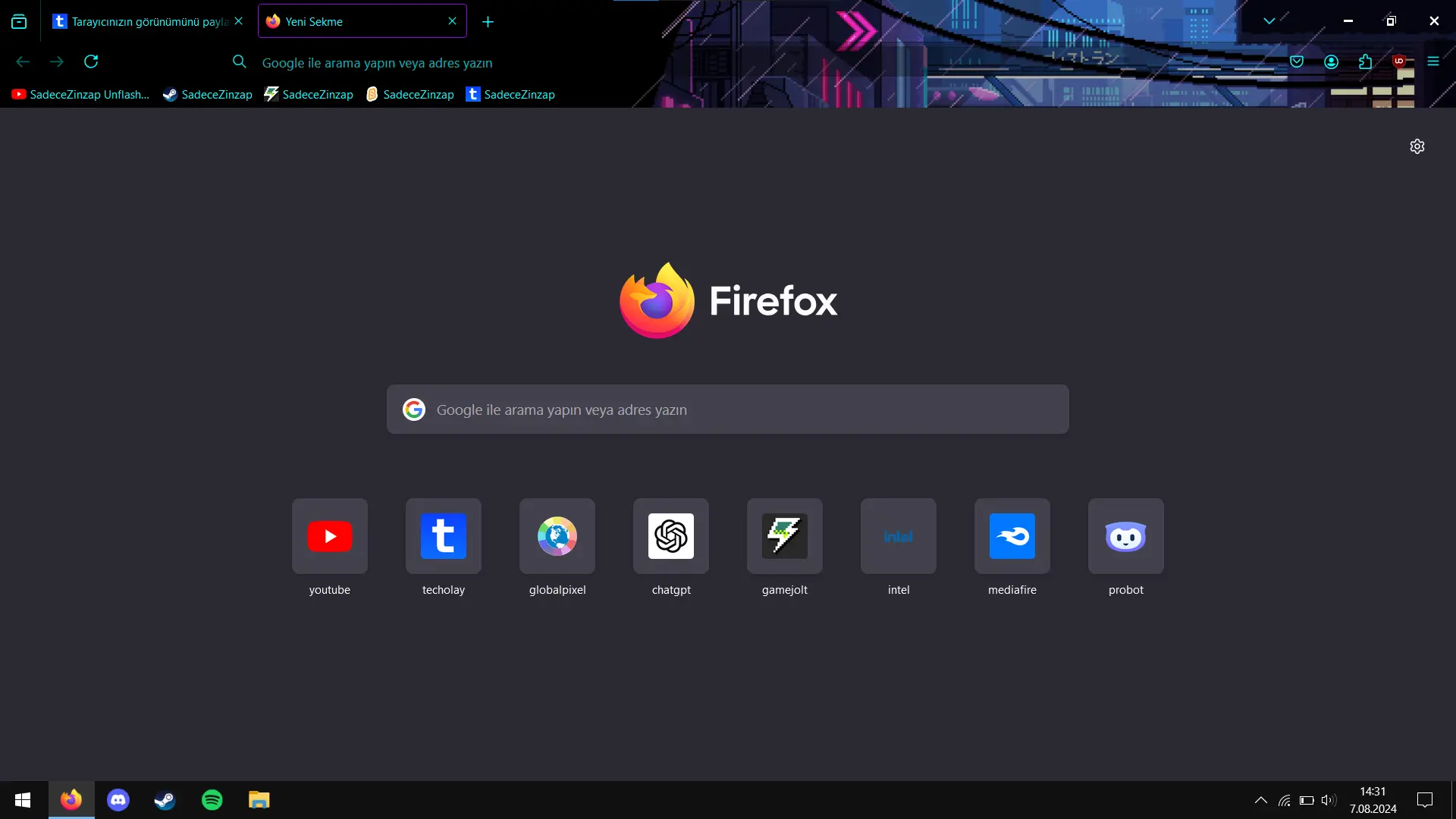The image size is (1456, 819).
Task: Close the Yeni Sekme tab
Action: [x=452, y=21]
